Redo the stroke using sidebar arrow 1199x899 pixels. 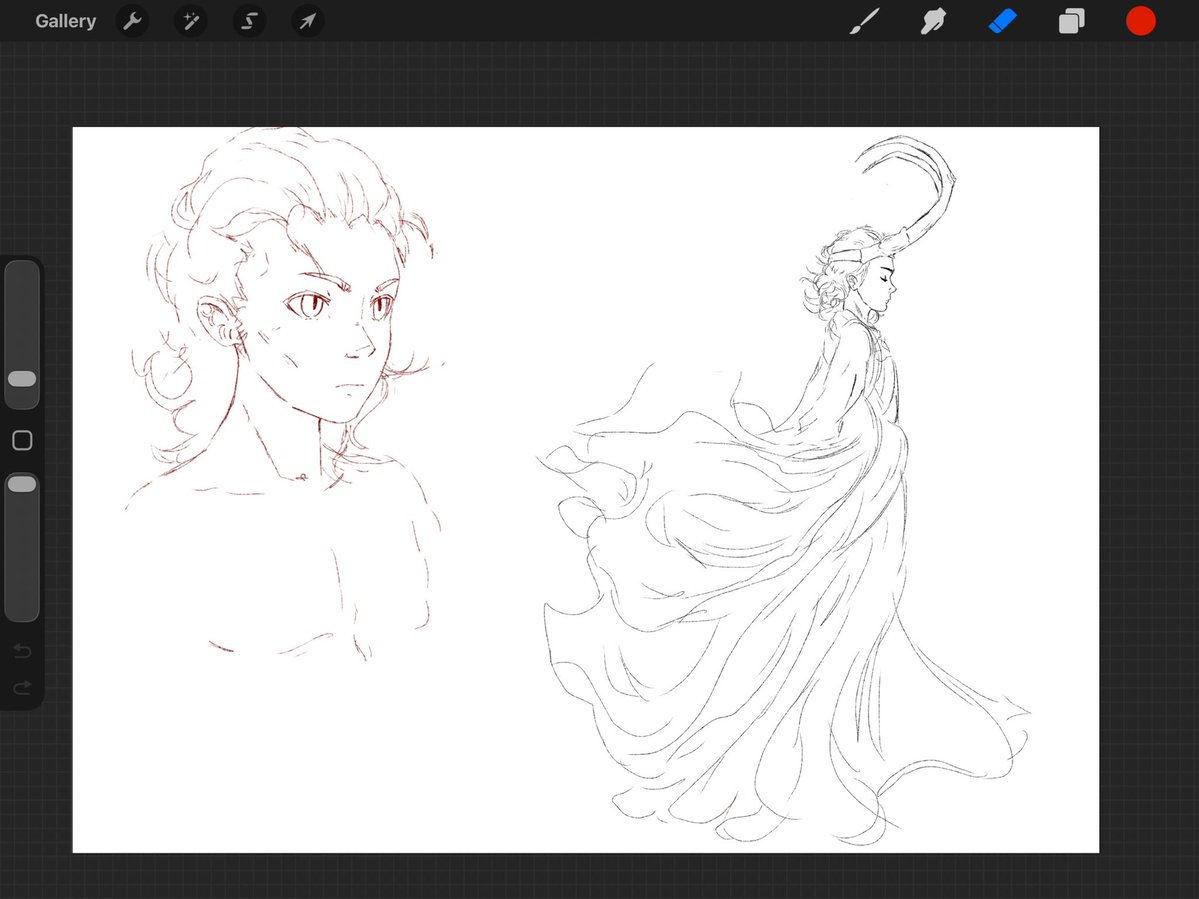click(x=22, y=688)
